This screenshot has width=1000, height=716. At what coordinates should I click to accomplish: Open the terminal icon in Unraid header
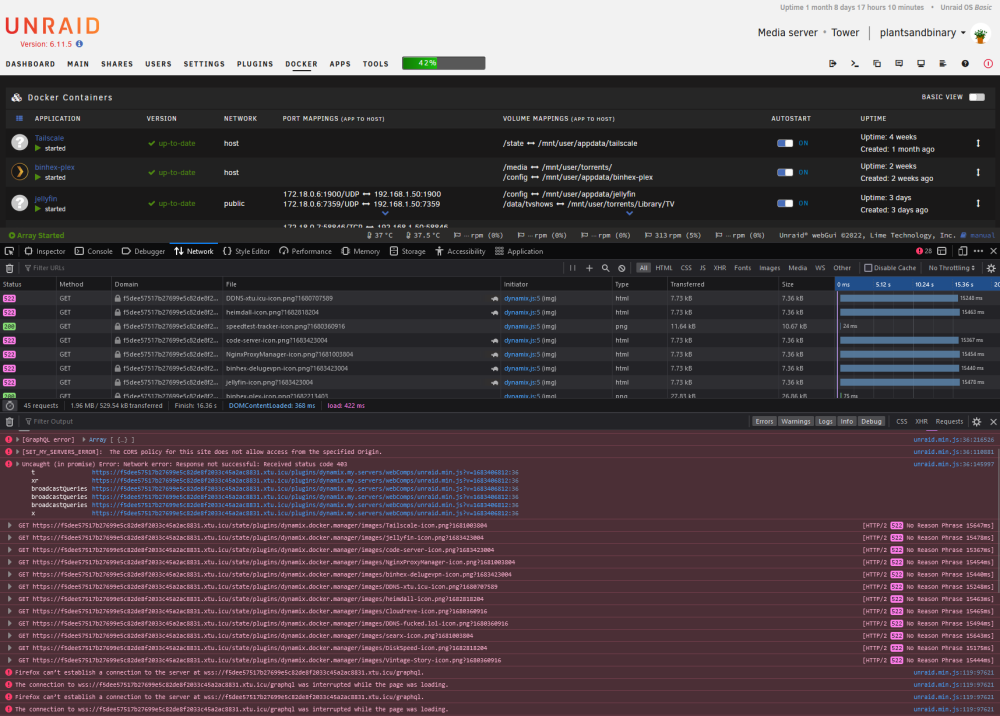[x=855, y=64]
